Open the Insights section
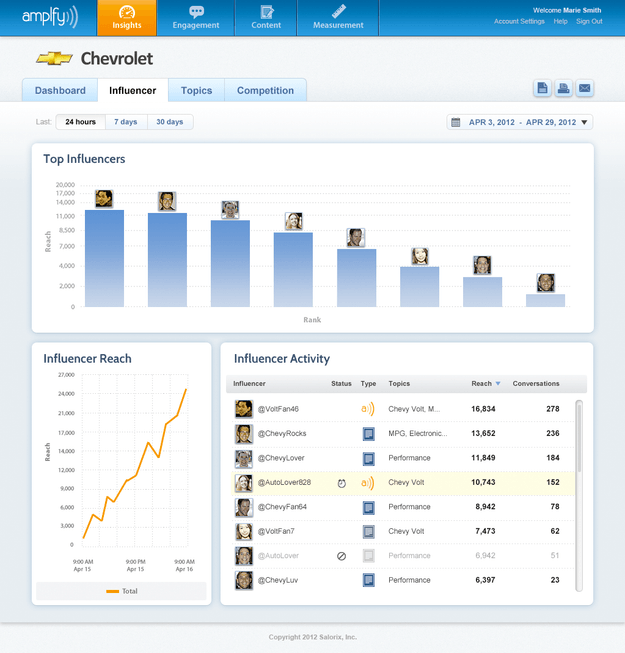 click(127, 18)
